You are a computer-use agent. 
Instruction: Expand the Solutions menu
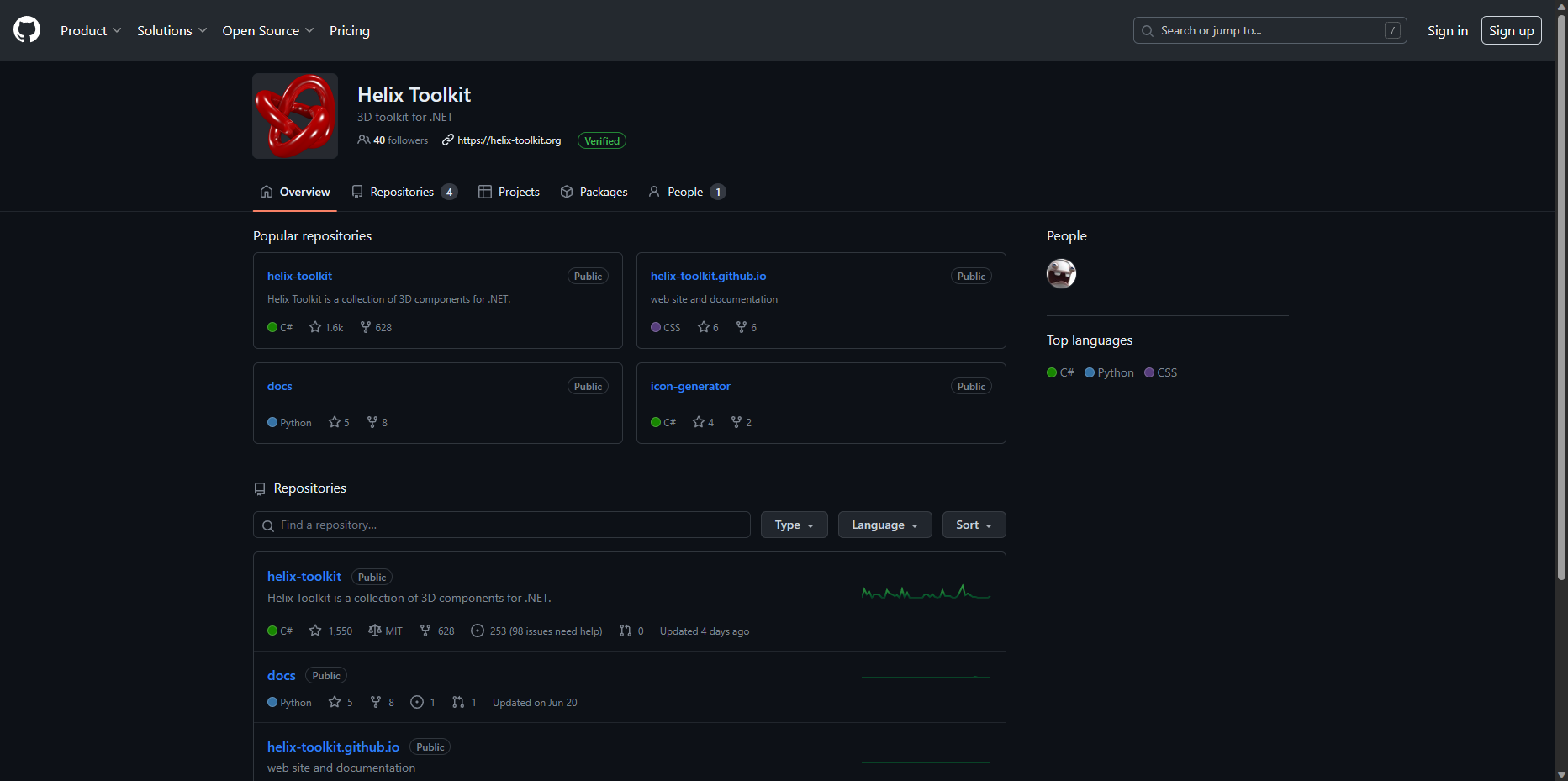pyautogui.click(x=172, y=30)
